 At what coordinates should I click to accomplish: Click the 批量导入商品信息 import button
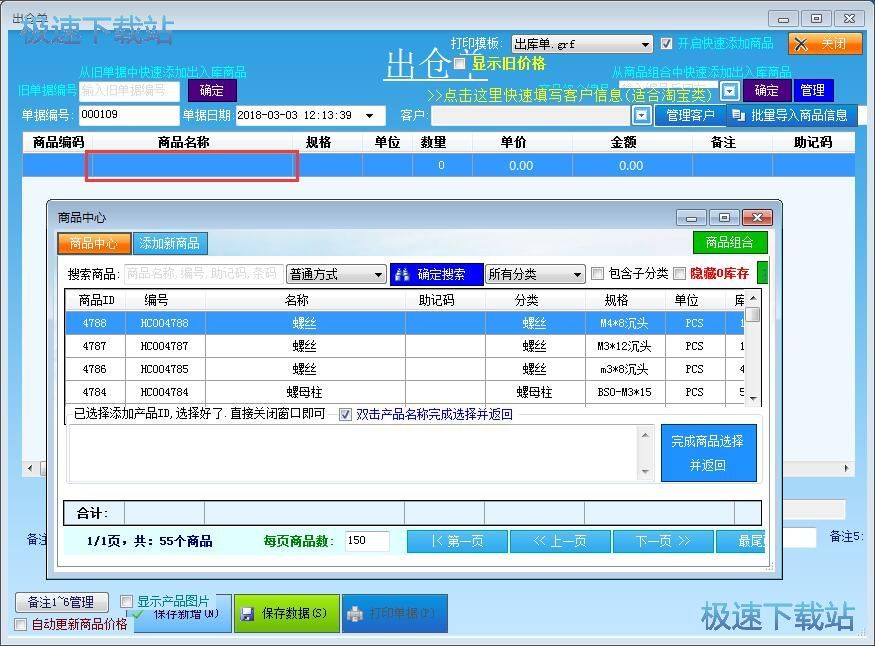tap(789, 115)
